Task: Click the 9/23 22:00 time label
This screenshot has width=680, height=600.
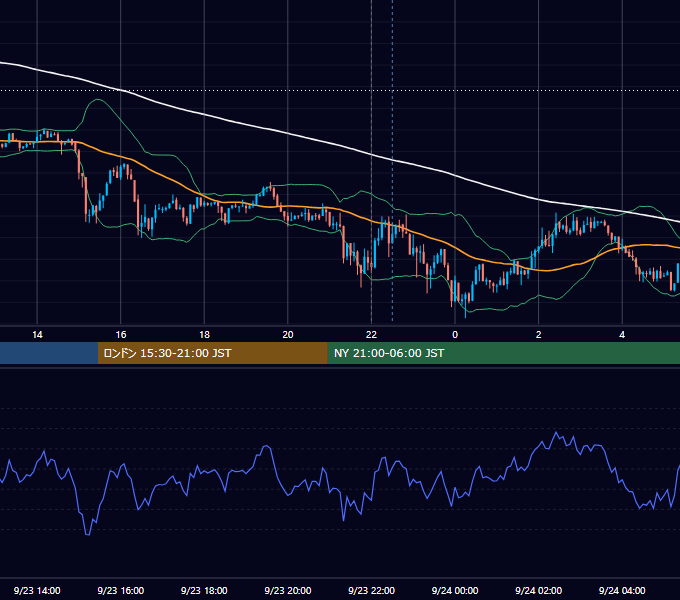Action: click(371, 590)
